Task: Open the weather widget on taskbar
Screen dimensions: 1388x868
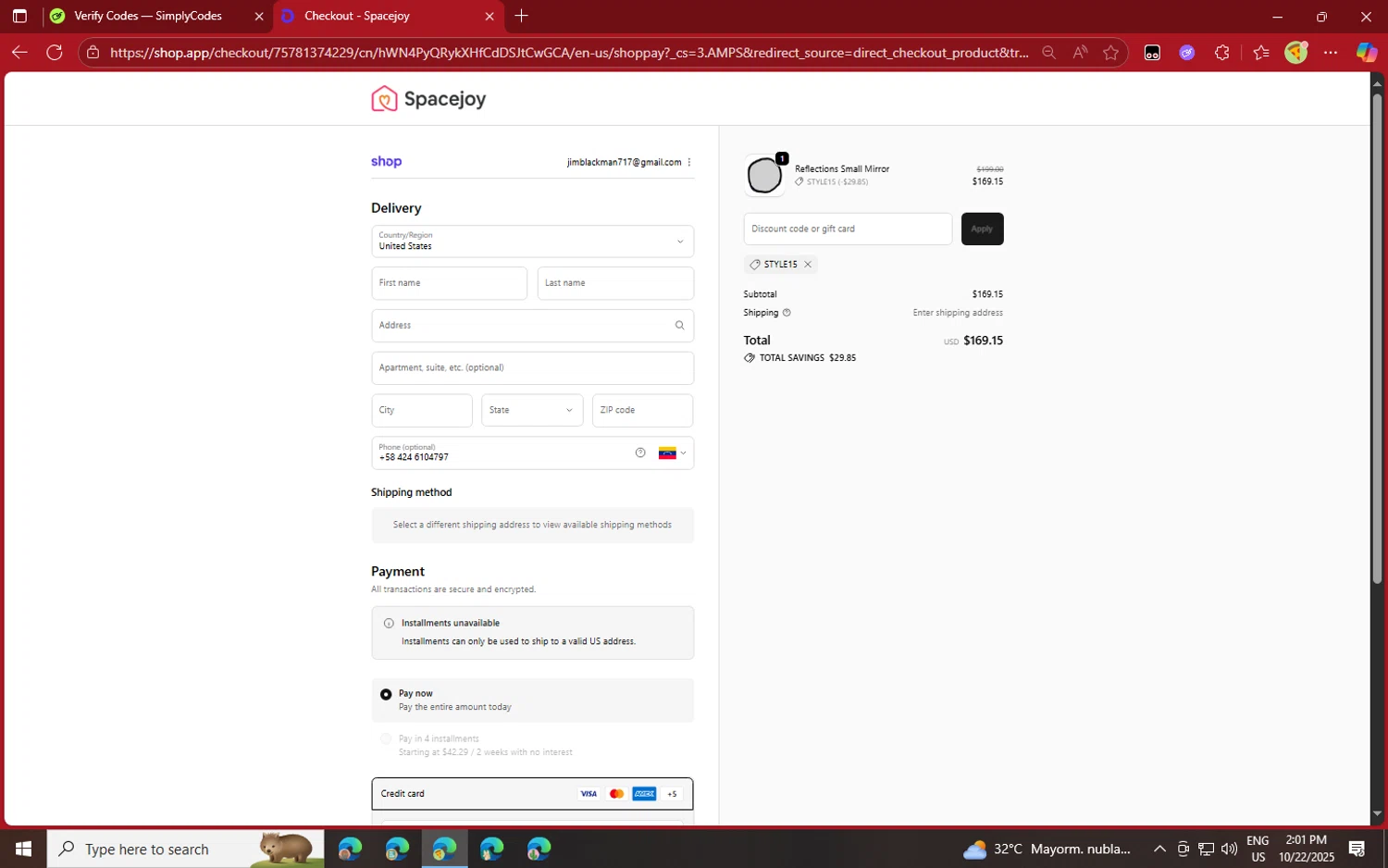Action: click(x=1046, y=849)
